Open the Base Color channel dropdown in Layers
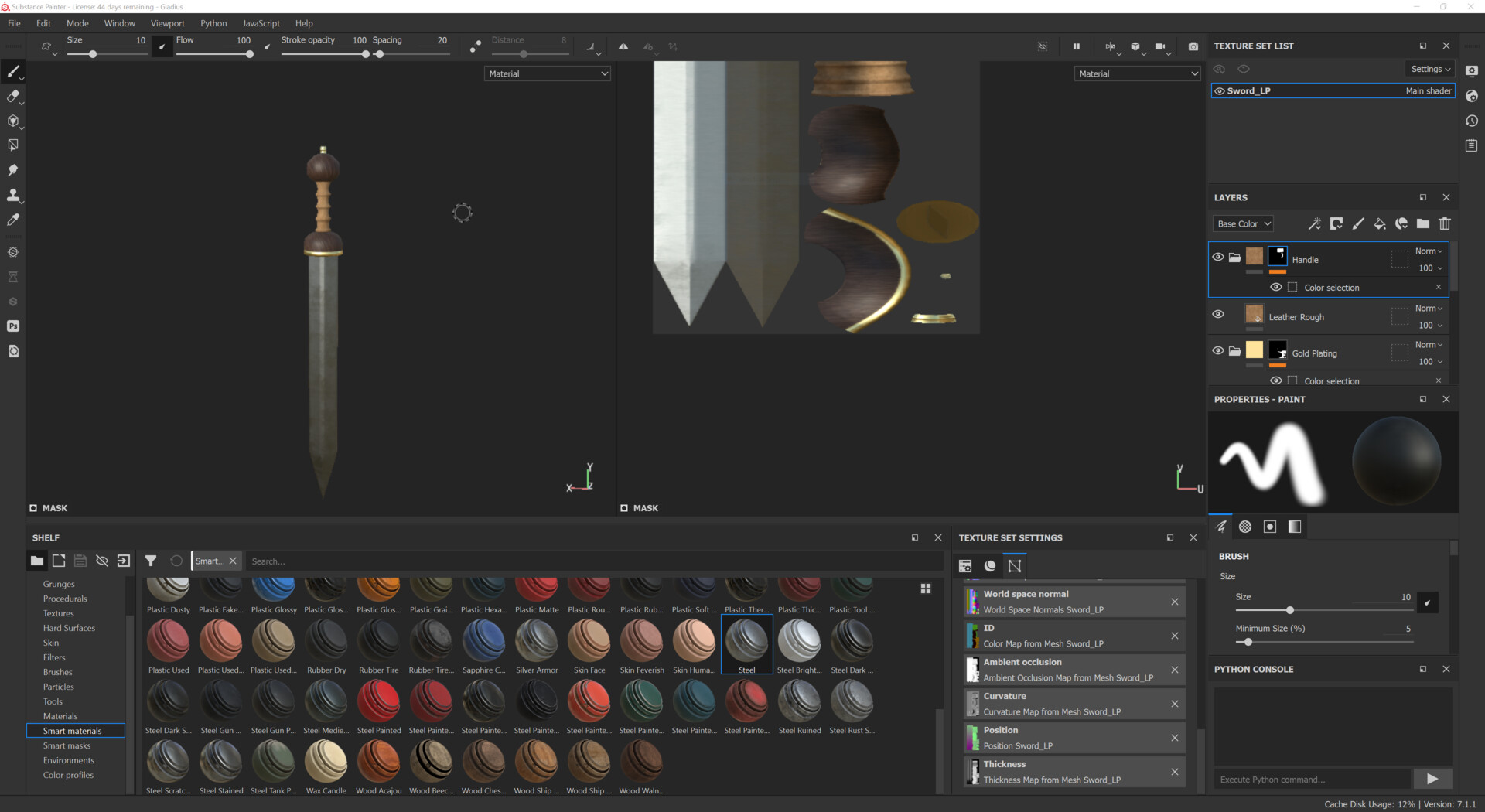1485x812 pixels. (x=1242, y=223)
